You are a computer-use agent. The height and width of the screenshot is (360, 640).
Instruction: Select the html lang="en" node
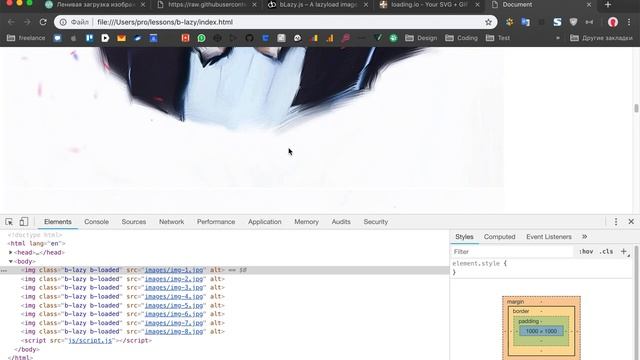click(x=36, y=244)
